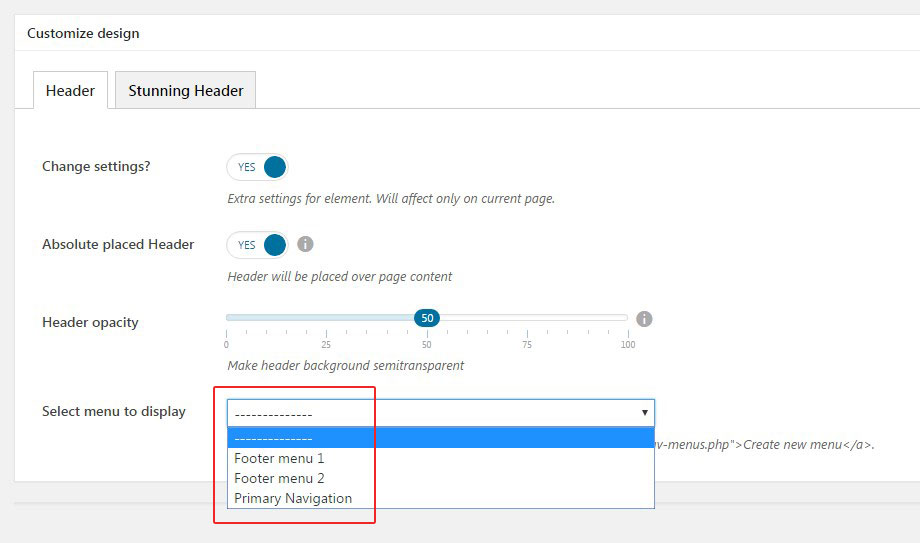920x543 pixels.
Task: Click info icon next to Header opacity slider
Action: (x=644, y=319)
